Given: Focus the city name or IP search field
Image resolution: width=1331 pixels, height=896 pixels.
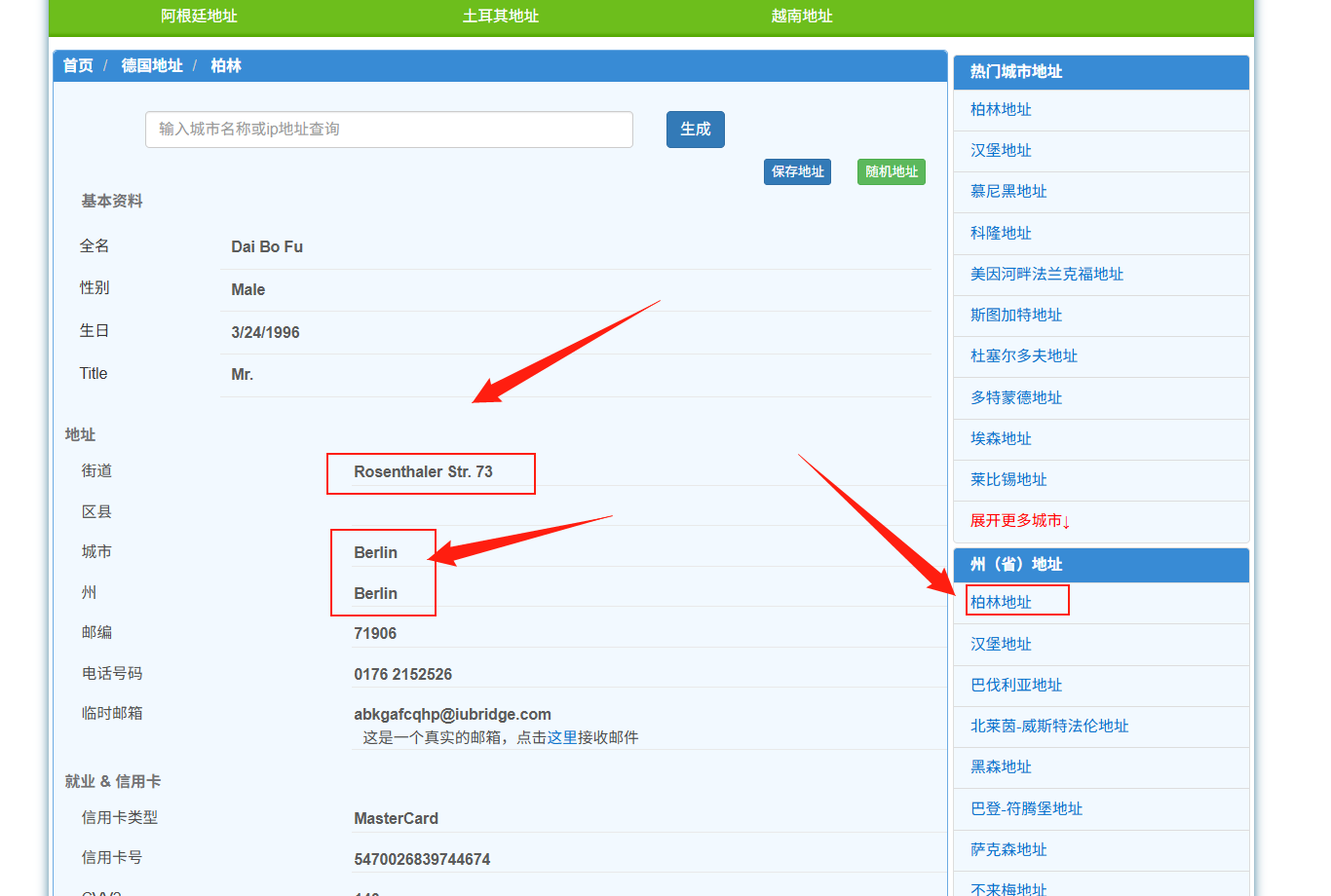Looking at the screenshot, I should (x=389, y=130).
